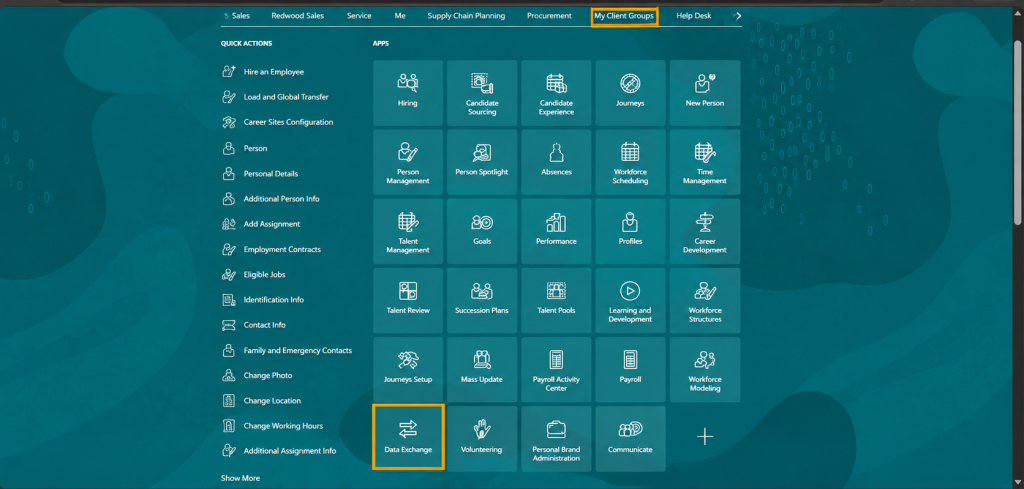Open the Performance app
This screenshot has height=489, width=1024.
556,231
